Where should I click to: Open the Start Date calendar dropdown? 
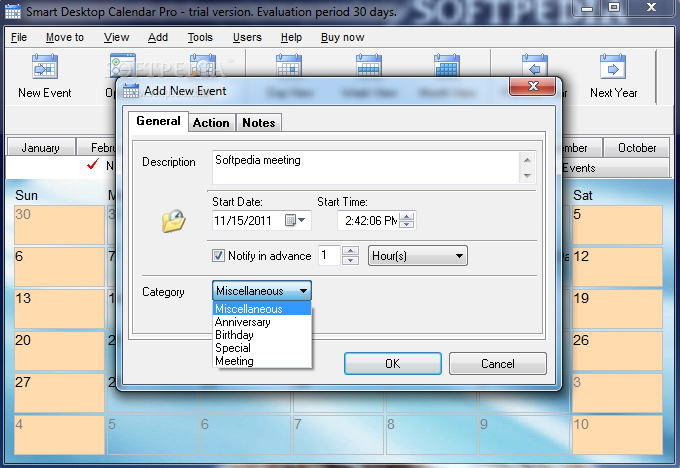295,220
